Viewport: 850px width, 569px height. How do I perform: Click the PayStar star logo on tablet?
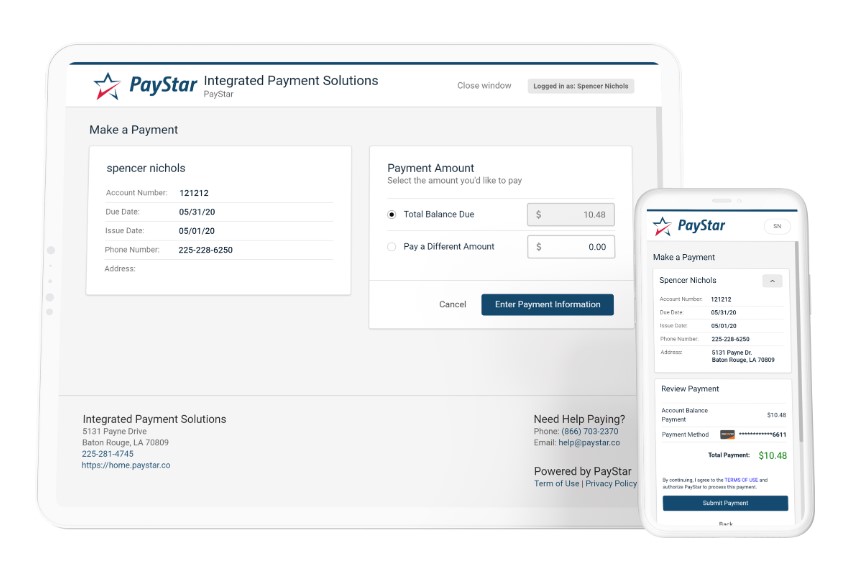coord(107,86)
